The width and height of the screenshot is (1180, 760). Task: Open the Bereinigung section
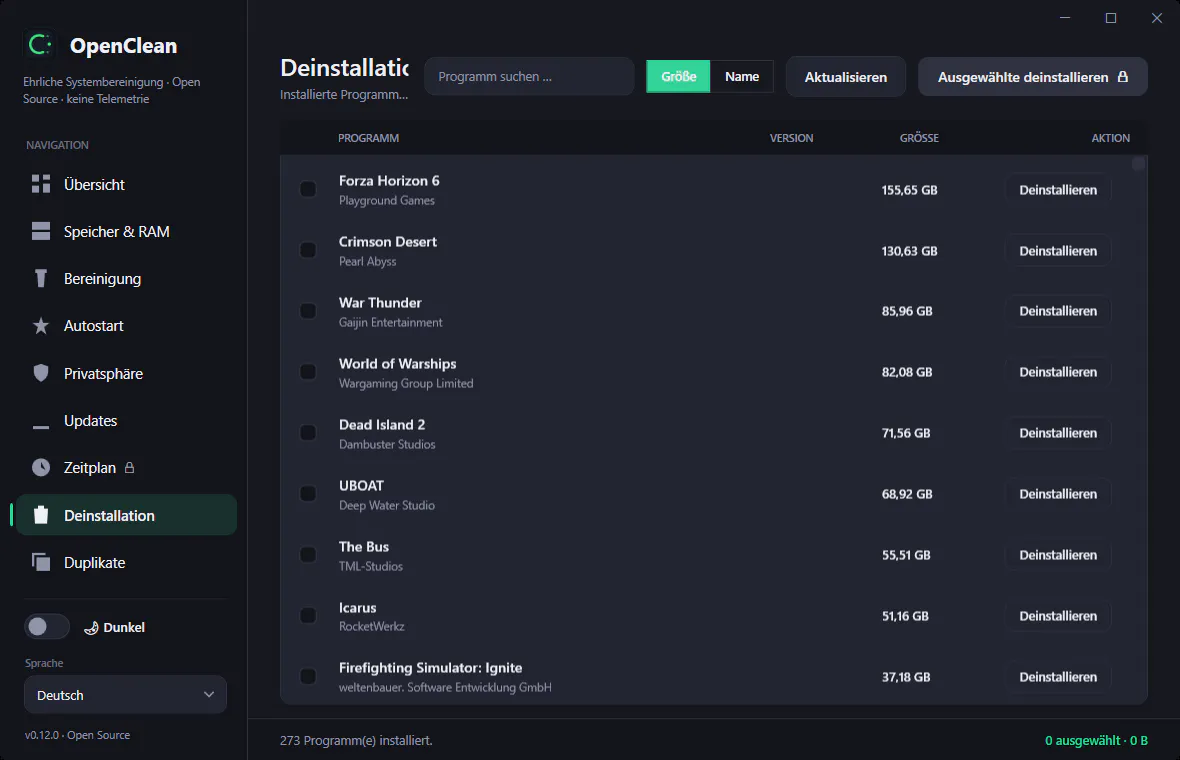pos(126,278)
